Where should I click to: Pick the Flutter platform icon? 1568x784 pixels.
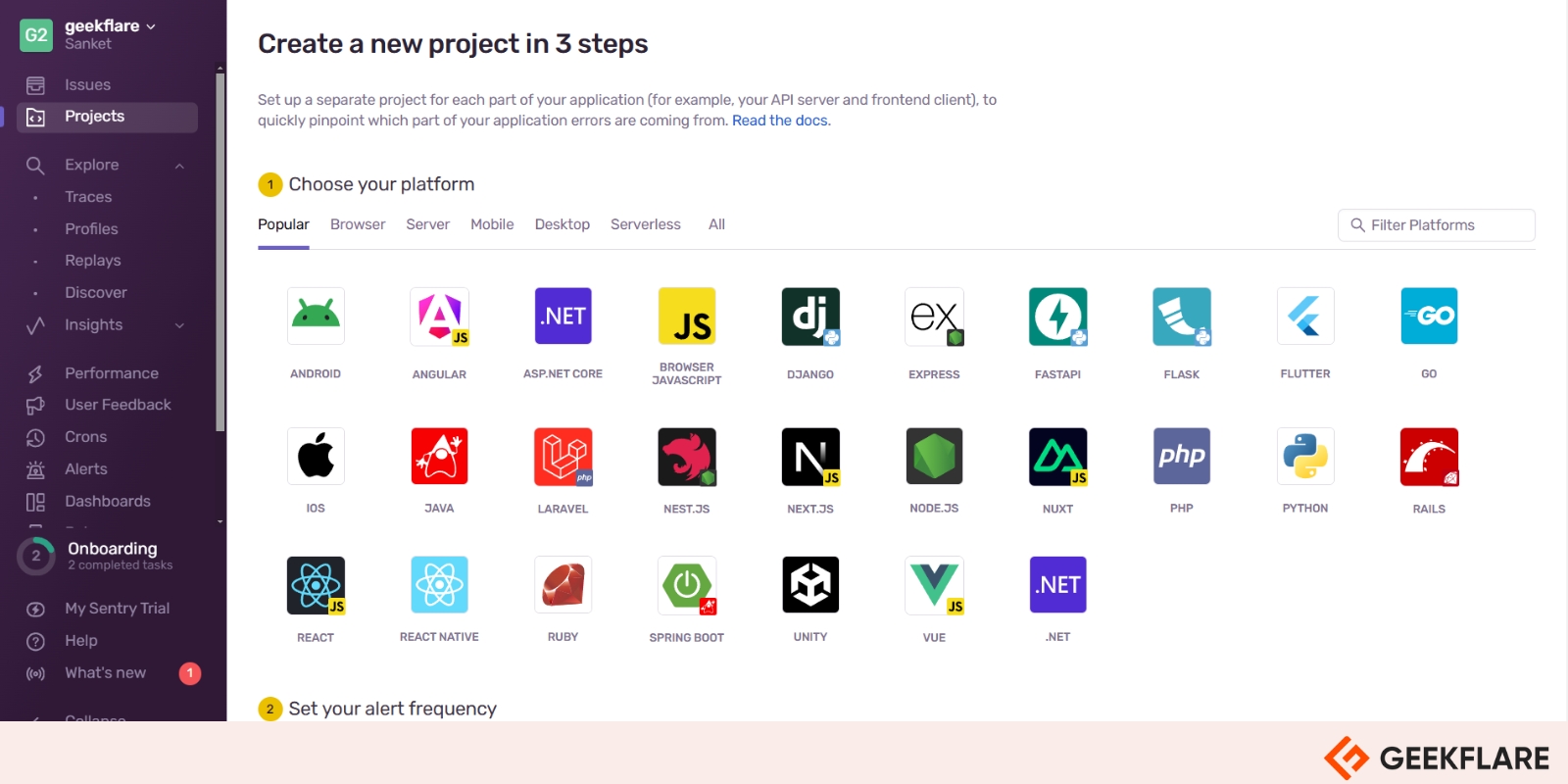tap(1305, 317)
